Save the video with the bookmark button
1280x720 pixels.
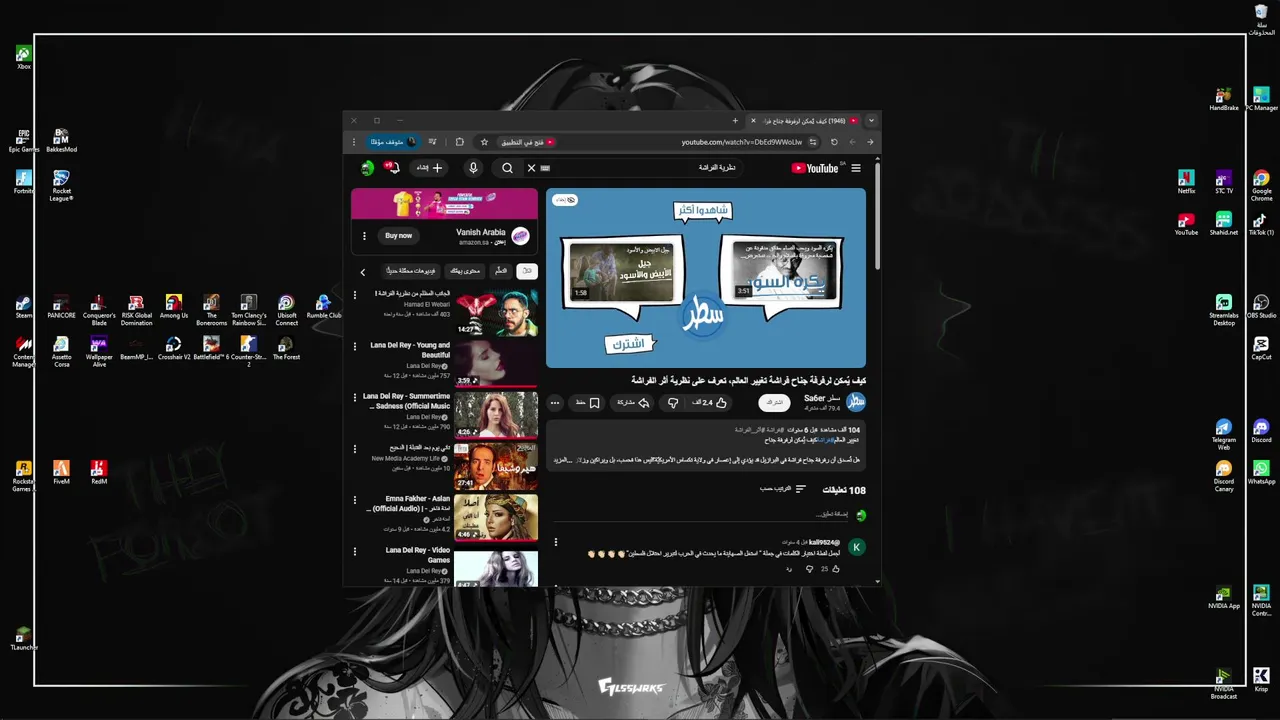(587, 403)
